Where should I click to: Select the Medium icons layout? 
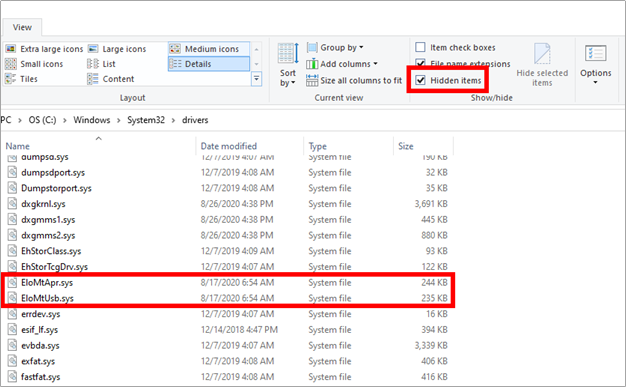[x=209, y=49]
